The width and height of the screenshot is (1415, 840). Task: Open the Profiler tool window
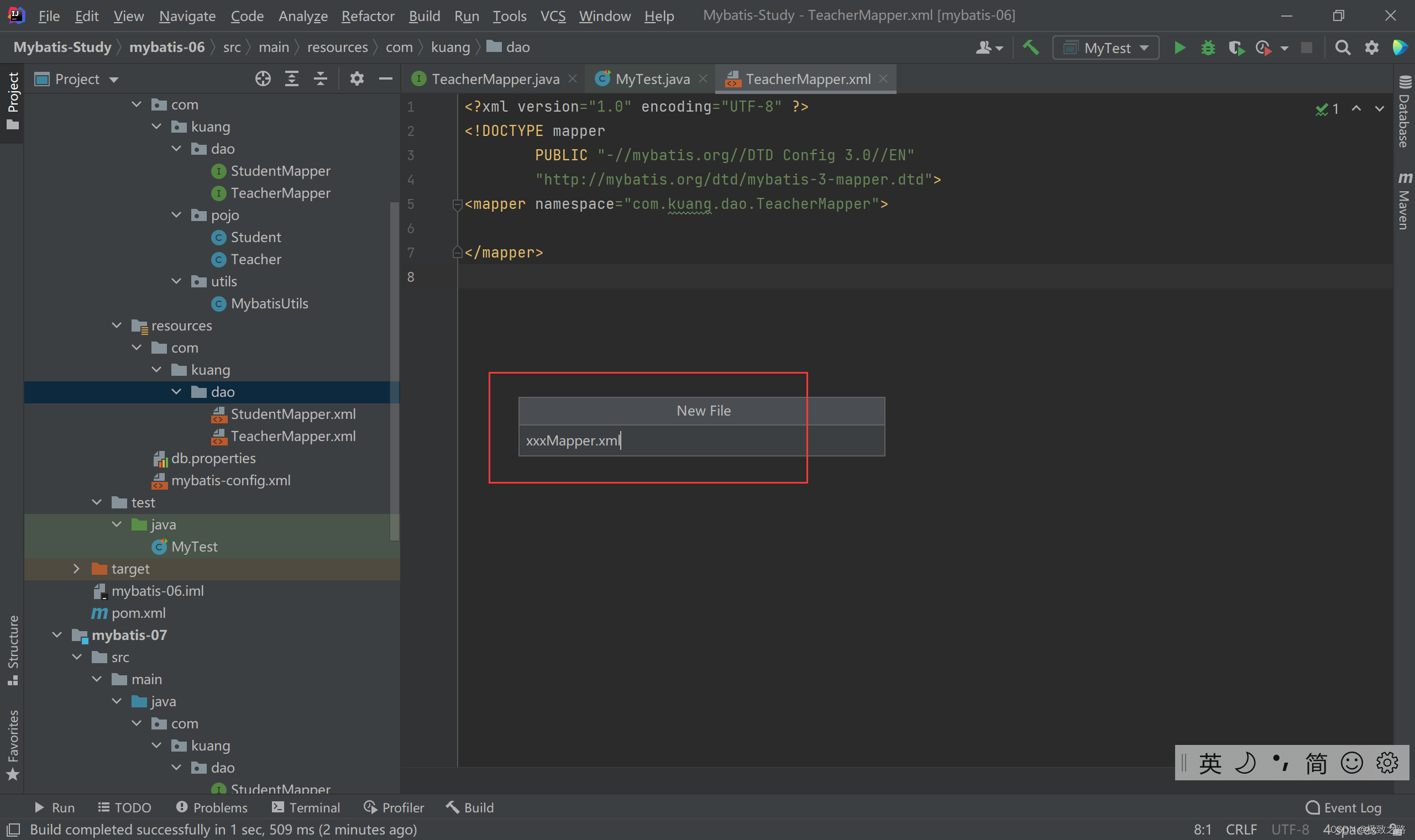pos(394,808)
